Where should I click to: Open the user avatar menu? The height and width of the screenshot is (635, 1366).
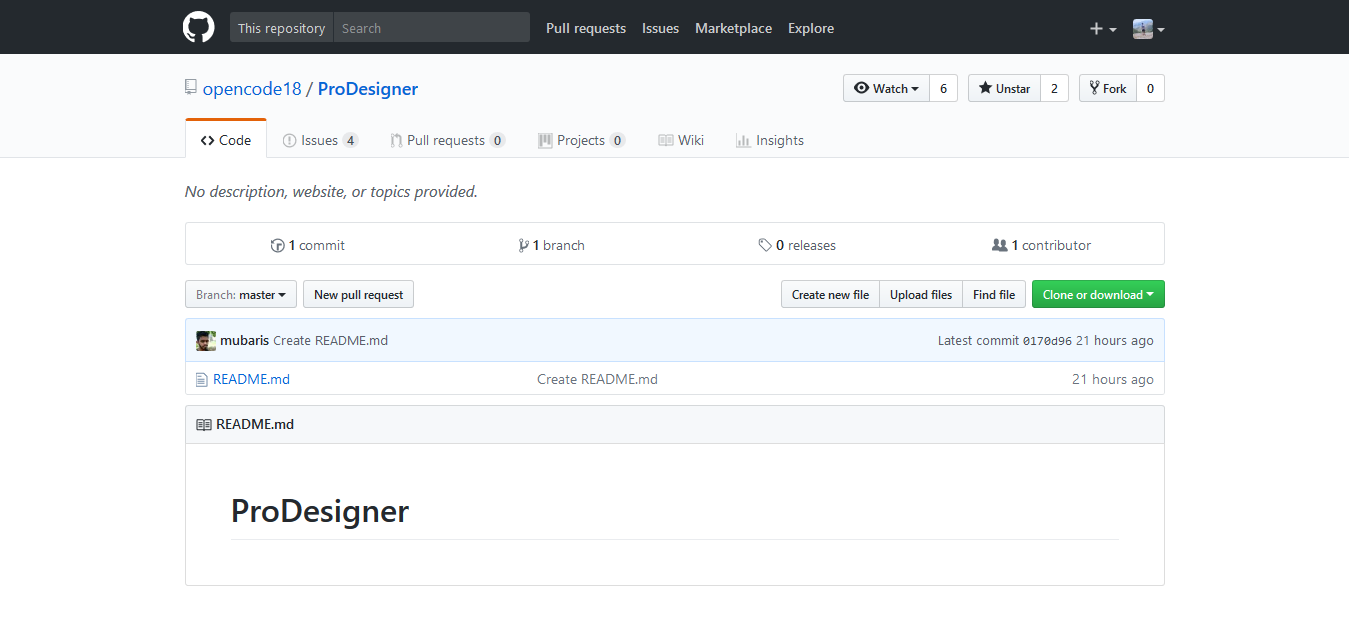[x=1149, y=29]
